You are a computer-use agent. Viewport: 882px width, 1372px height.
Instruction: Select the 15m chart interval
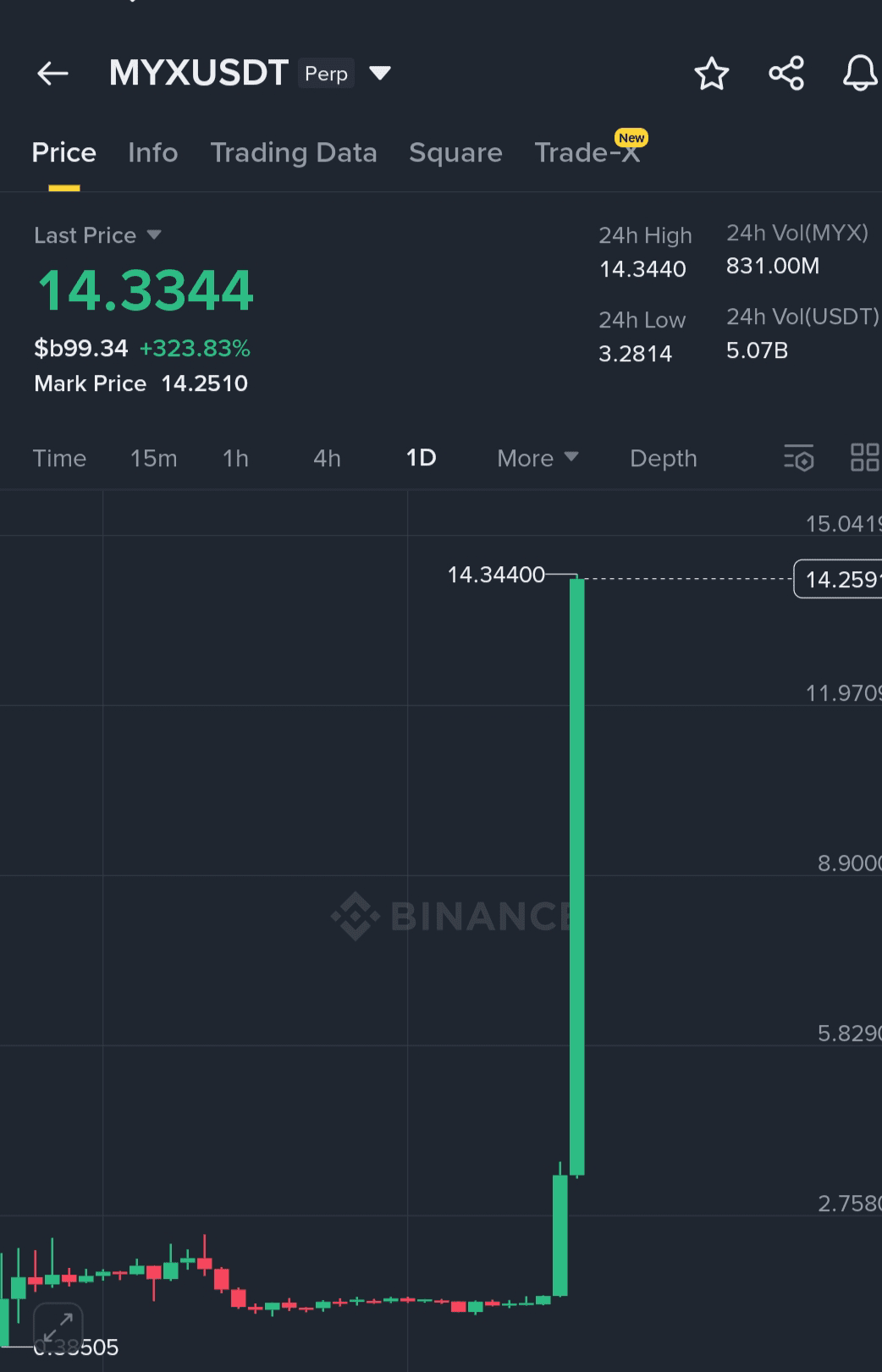pyautogui.click(x=154, y=458)
